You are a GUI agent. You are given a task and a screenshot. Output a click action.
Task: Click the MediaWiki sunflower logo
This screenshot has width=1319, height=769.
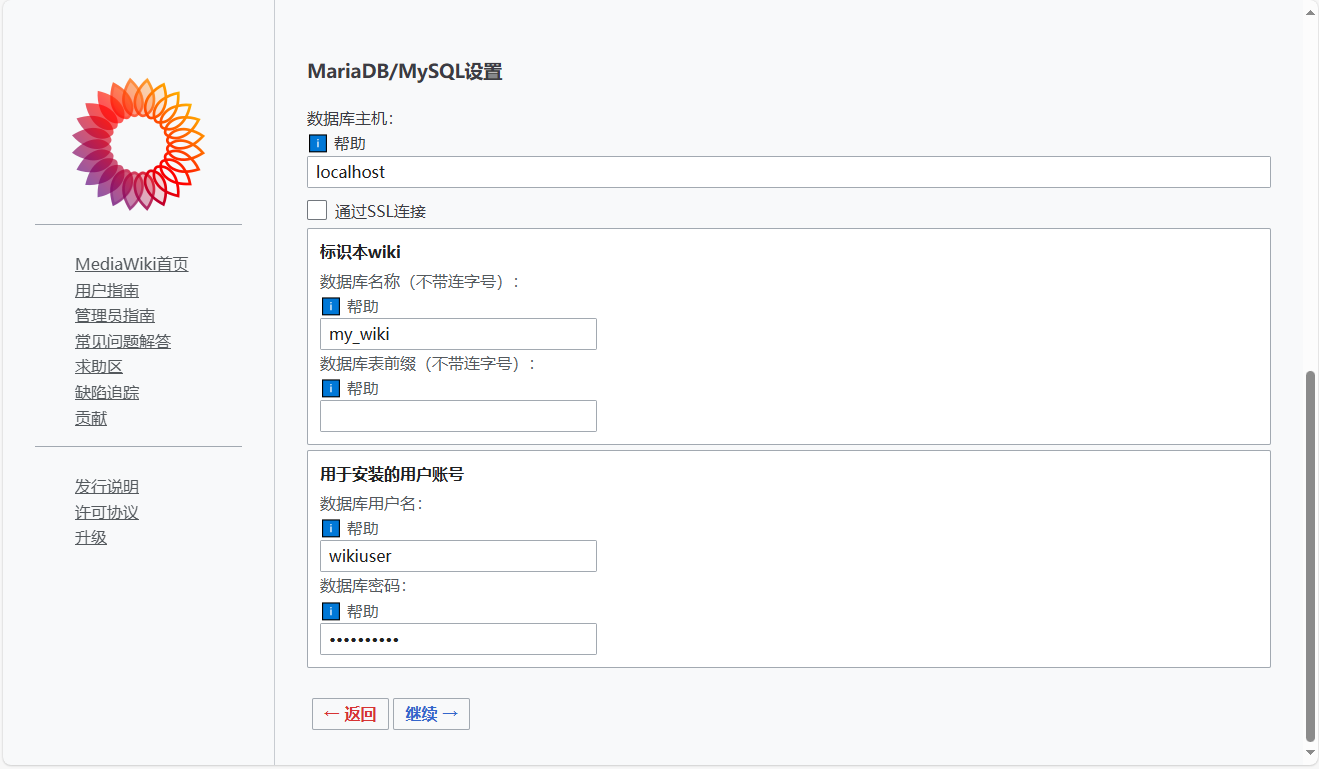[138, 143]
